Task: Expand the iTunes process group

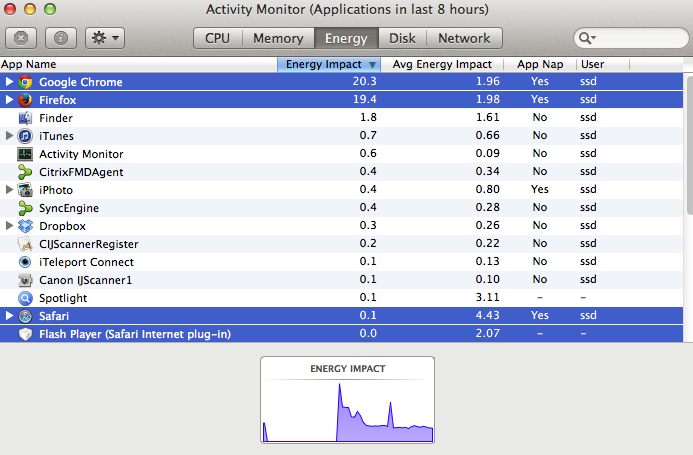Action: tap(9, 136)
